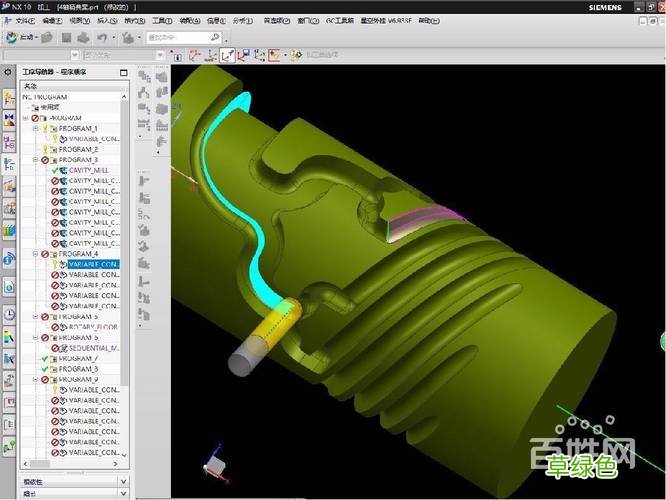This screenshot has height=500, width=666.
Task: Open the colorful palette library sidebar tab
Action: (9, 231)
